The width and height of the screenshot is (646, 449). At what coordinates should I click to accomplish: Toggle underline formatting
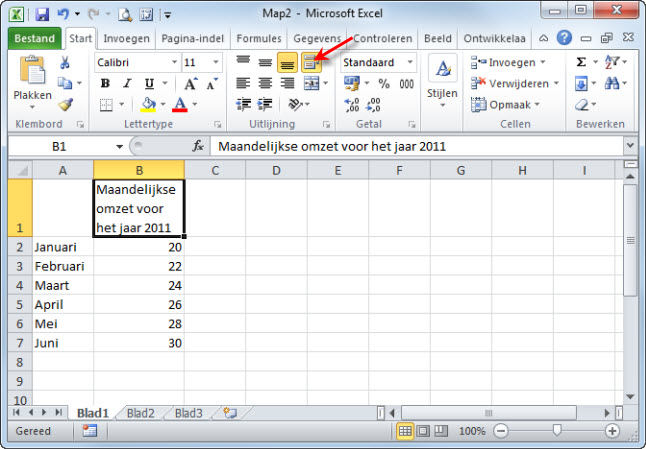coord(149,84)
